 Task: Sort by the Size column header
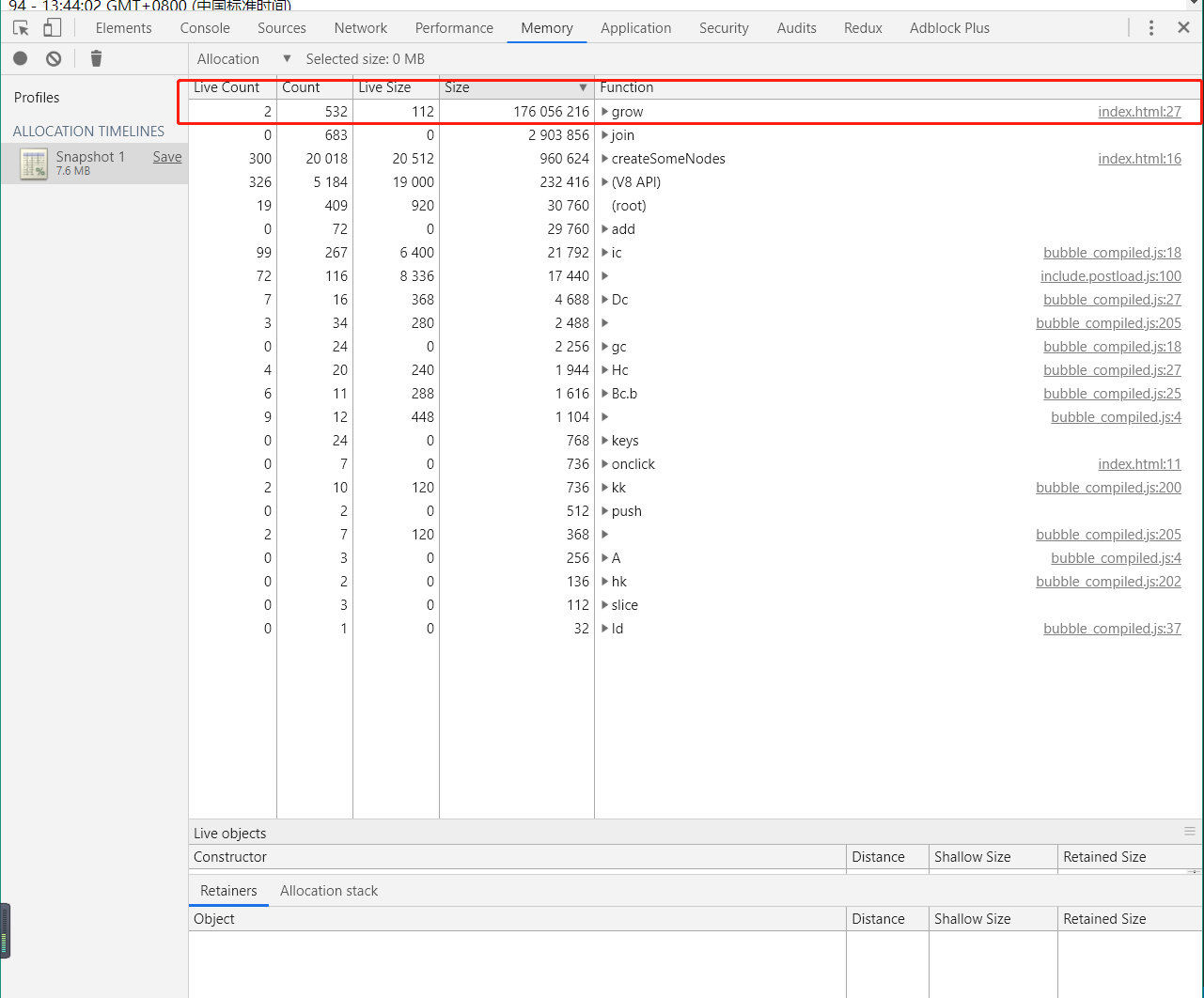tap(515, 87)
